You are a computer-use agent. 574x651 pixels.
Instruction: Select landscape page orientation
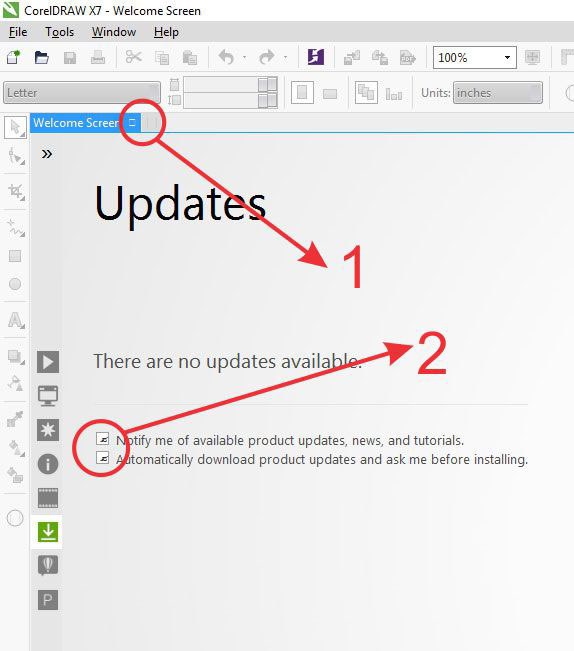[330, 94]
